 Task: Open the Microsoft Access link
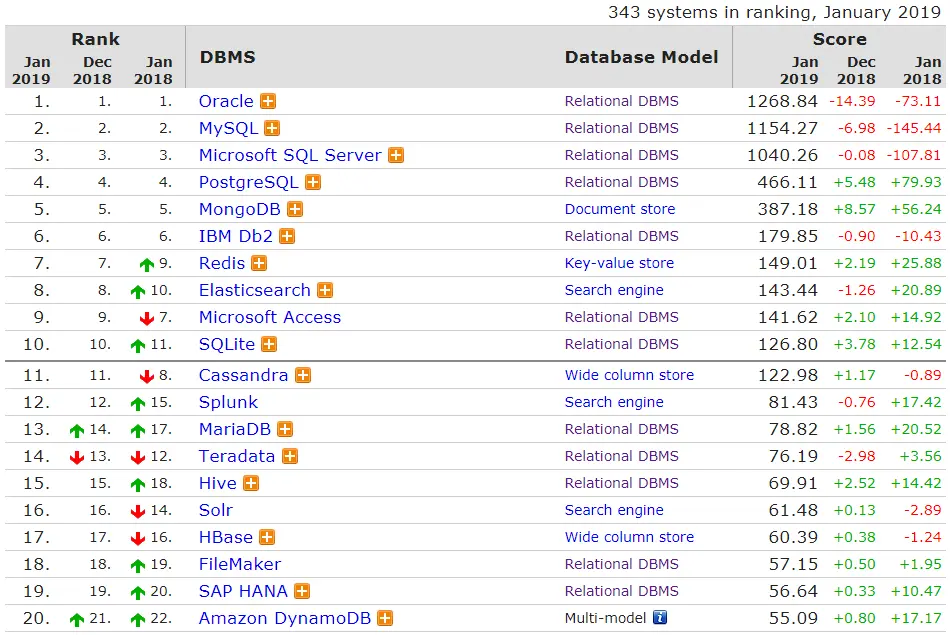(270, 318)
